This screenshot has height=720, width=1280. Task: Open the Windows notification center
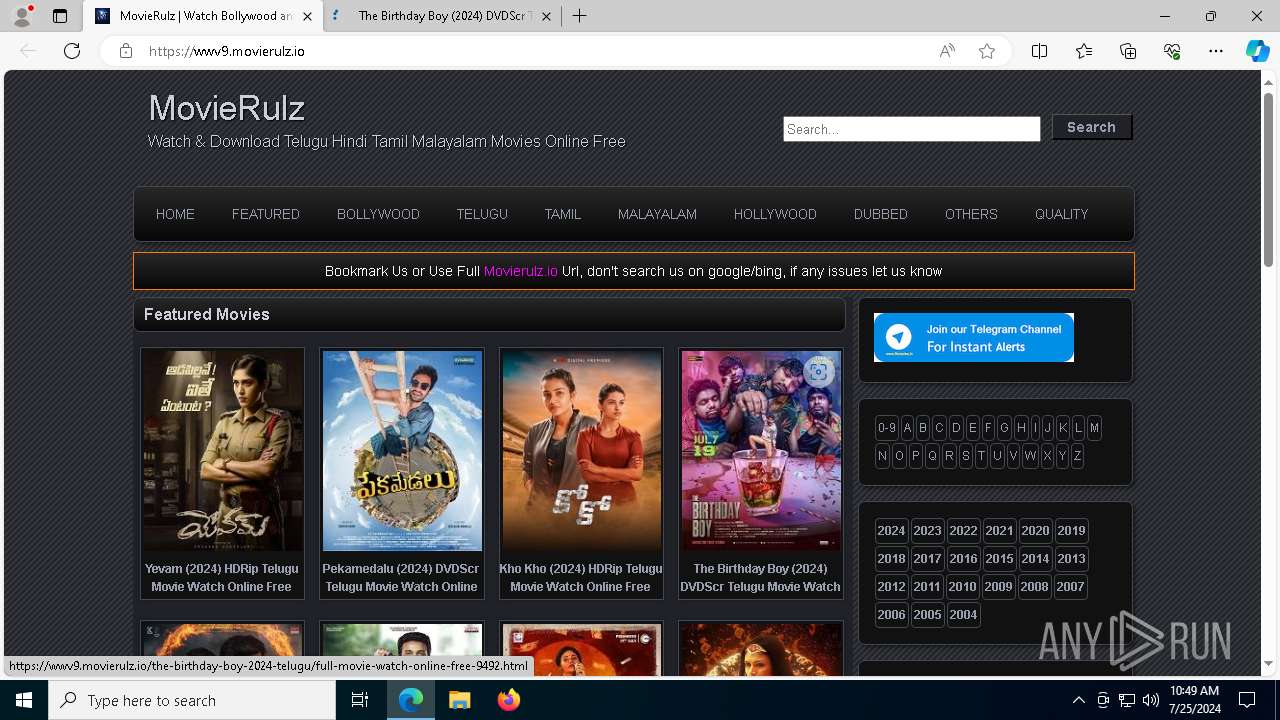[1247, 700]
